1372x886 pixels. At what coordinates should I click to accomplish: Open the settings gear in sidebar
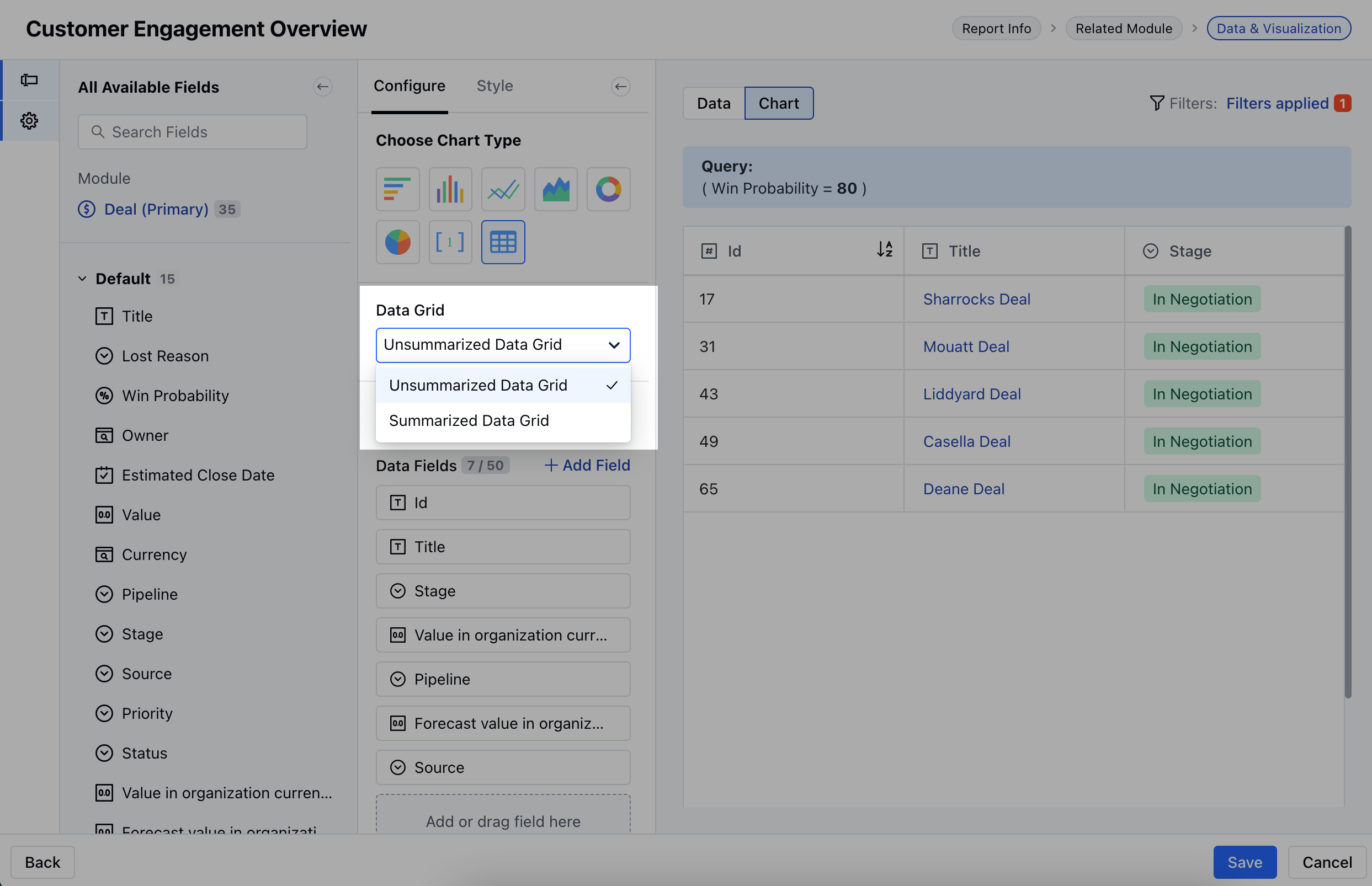tap(29, 120)
